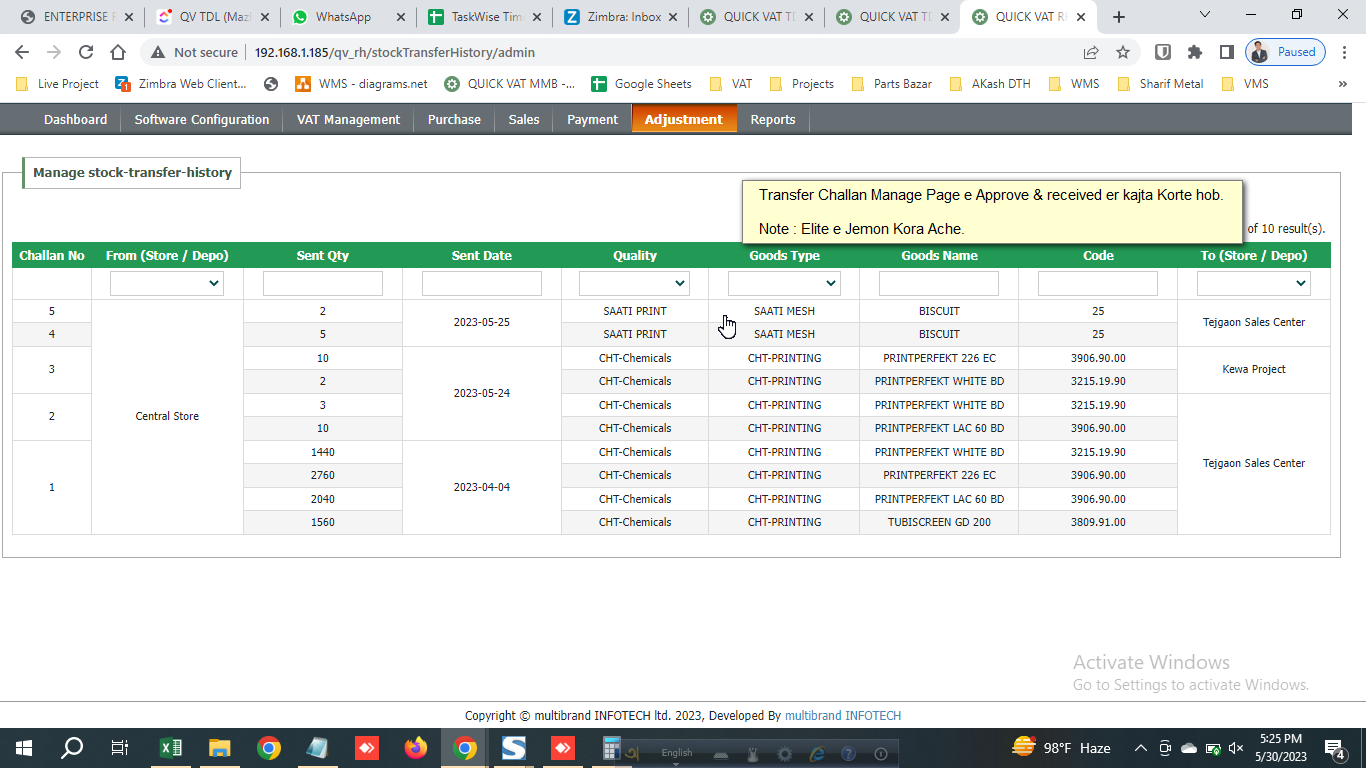Select the TUBISCREEN GD 200 cell
The height and width of the screenshot is (768, 1366).
tap(940, 522)
